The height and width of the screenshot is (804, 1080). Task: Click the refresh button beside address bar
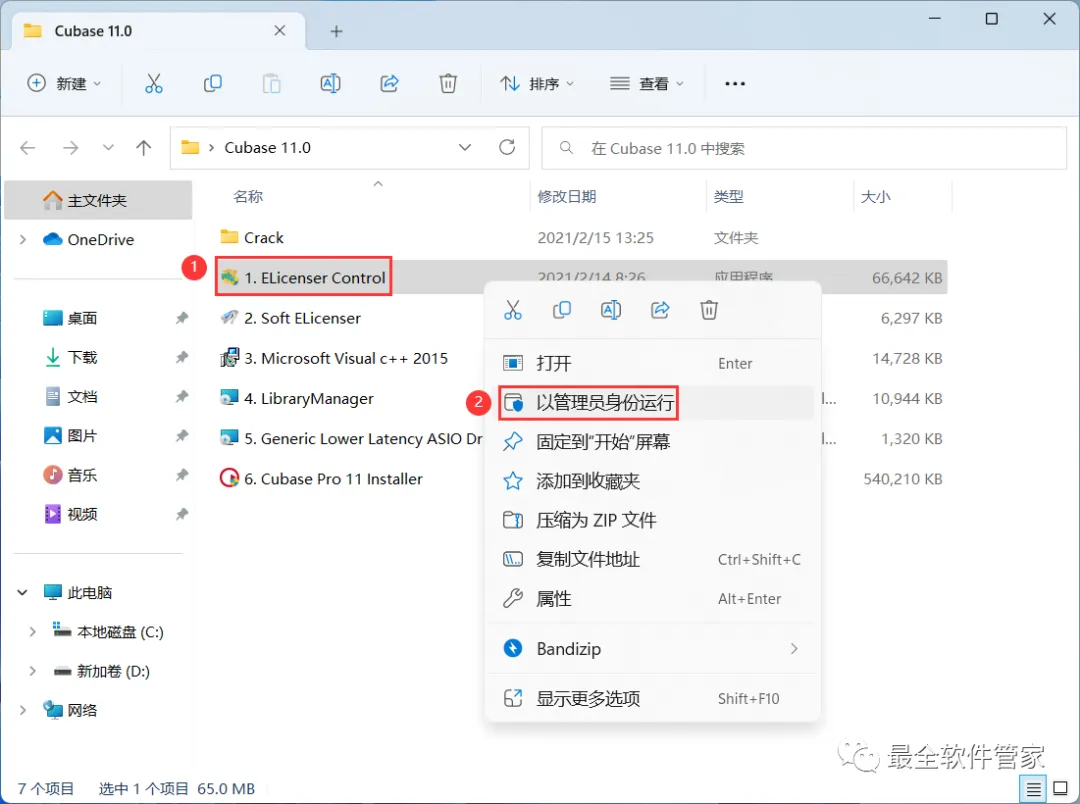507,147
